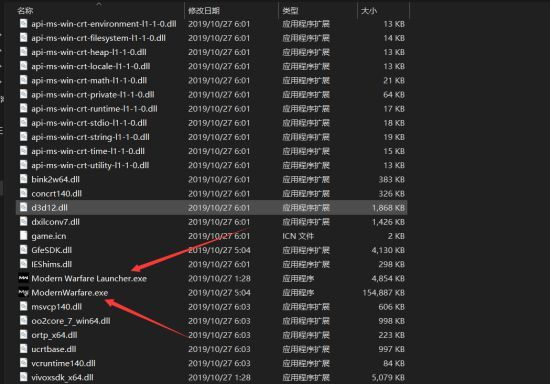Image resolution: width=550 pixels, height=384 pixels.
Task: Select the bink2w64.dll file name
Action: [x=55, y=179]
